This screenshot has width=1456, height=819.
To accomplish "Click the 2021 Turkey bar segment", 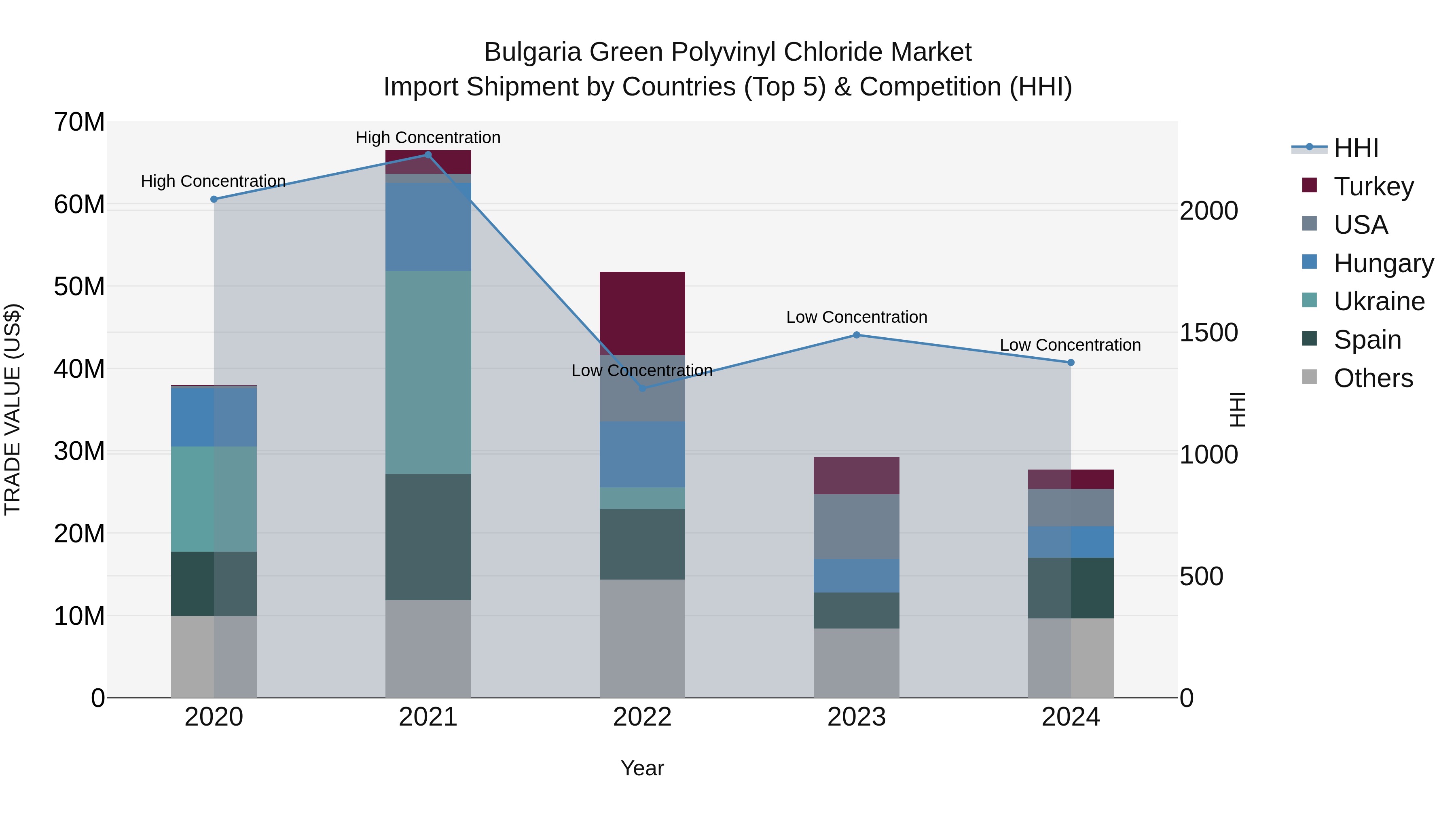I will [x=428, y=162].
